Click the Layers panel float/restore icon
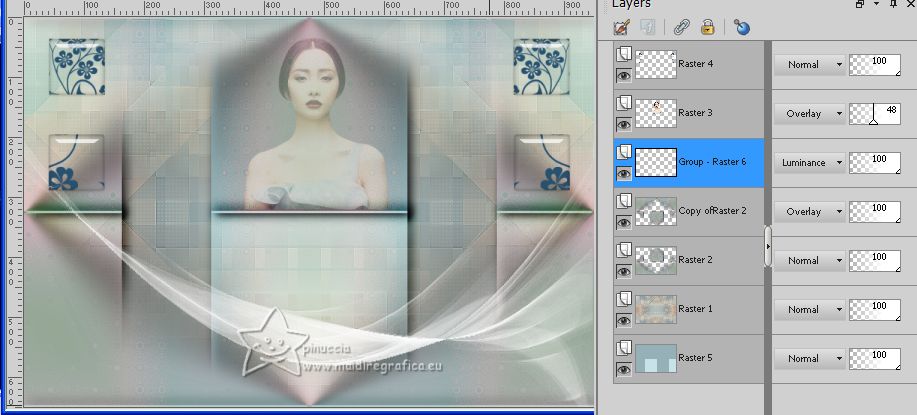 pos(860,4)
